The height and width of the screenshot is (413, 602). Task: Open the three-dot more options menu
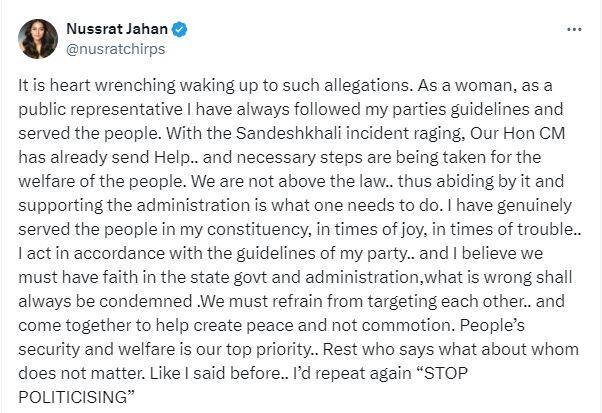(574, 29)
